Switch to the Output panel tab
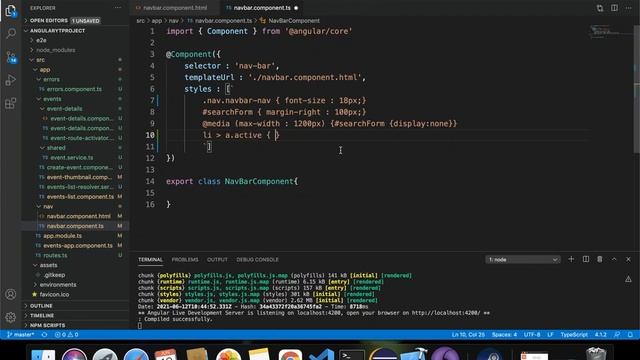Image resolution: width=640 pixels, height=360 pixels. (x=217, y=260)
